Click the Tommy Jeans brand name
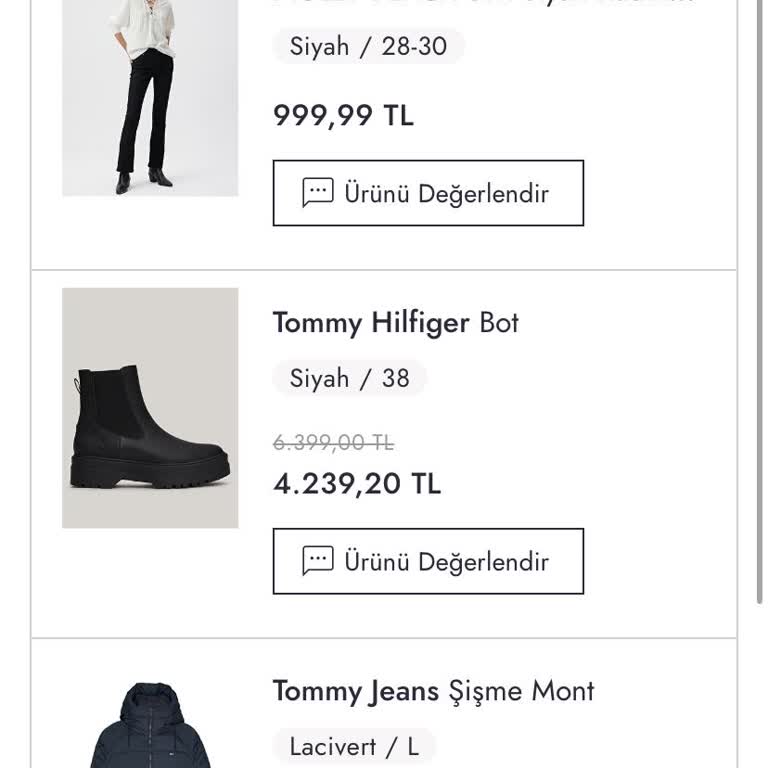 pyautogui.click(x=356, y=691)
